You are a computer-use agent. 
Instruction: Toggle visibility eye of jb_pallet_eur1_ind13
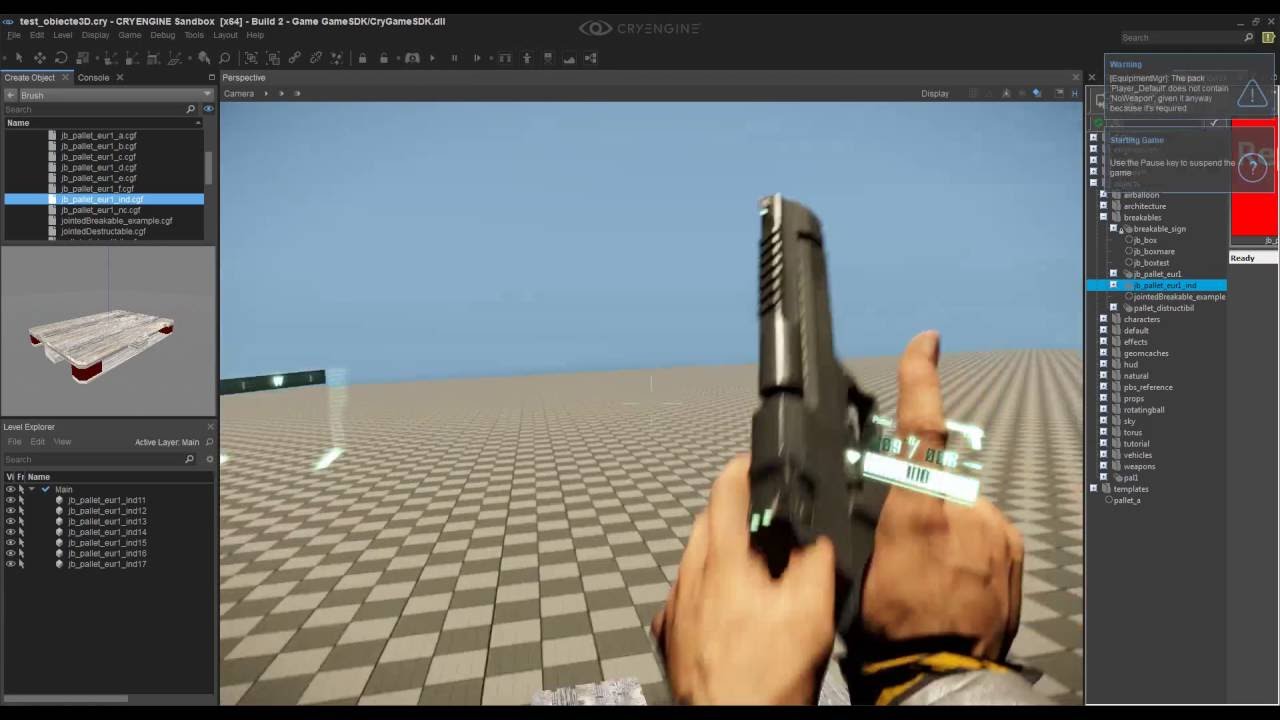coord(10,521)
